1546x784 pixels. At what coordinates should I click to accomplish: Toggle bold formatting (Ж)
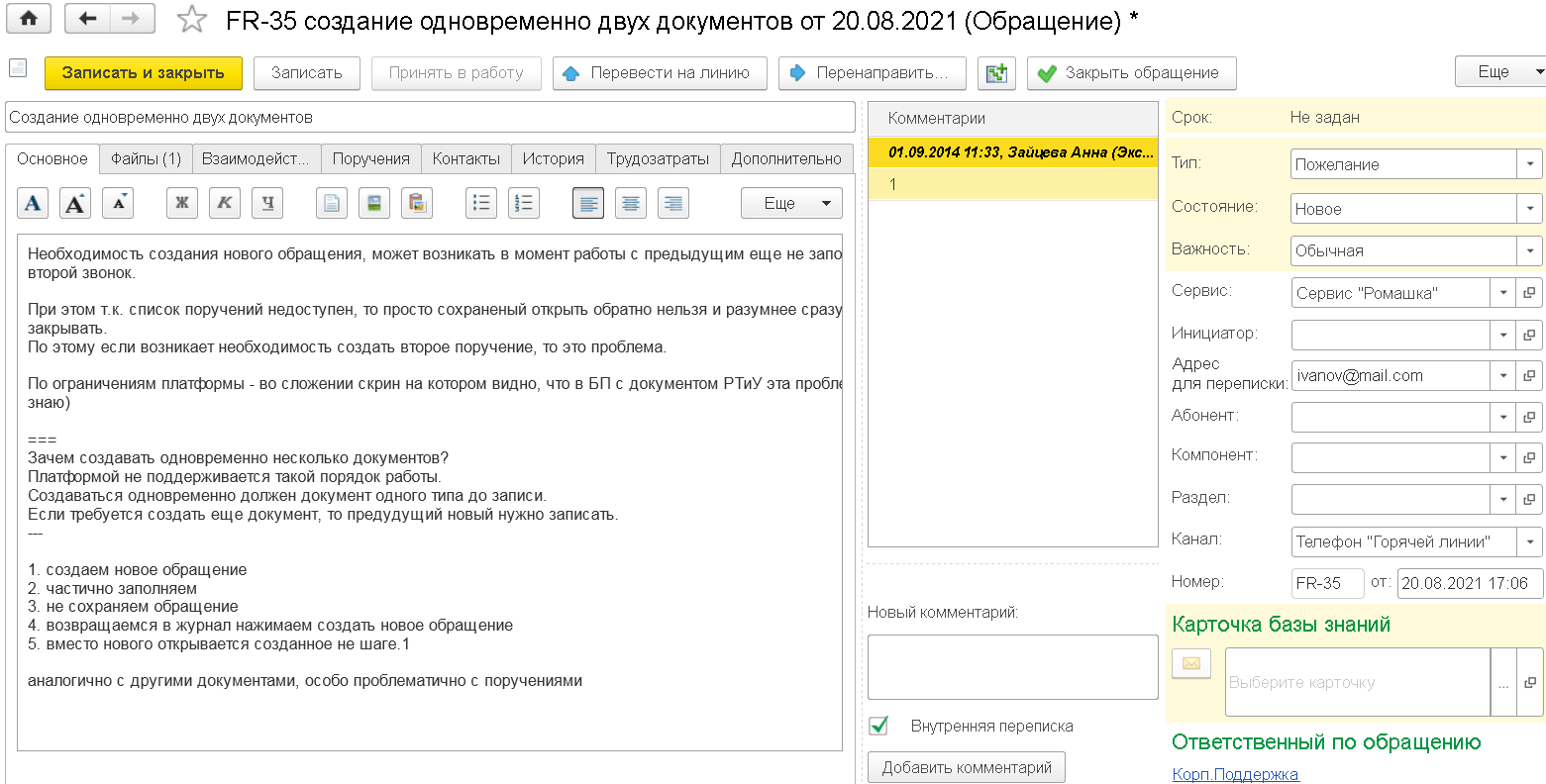[x=182, y=203]
